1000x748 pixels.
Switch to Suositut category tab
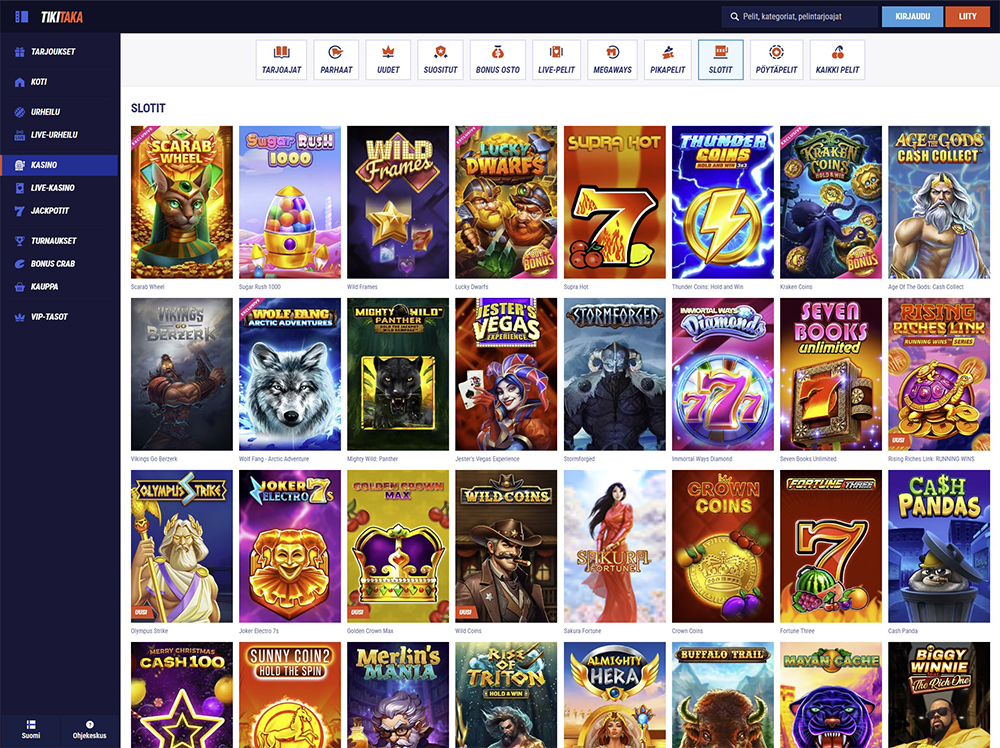441,60
